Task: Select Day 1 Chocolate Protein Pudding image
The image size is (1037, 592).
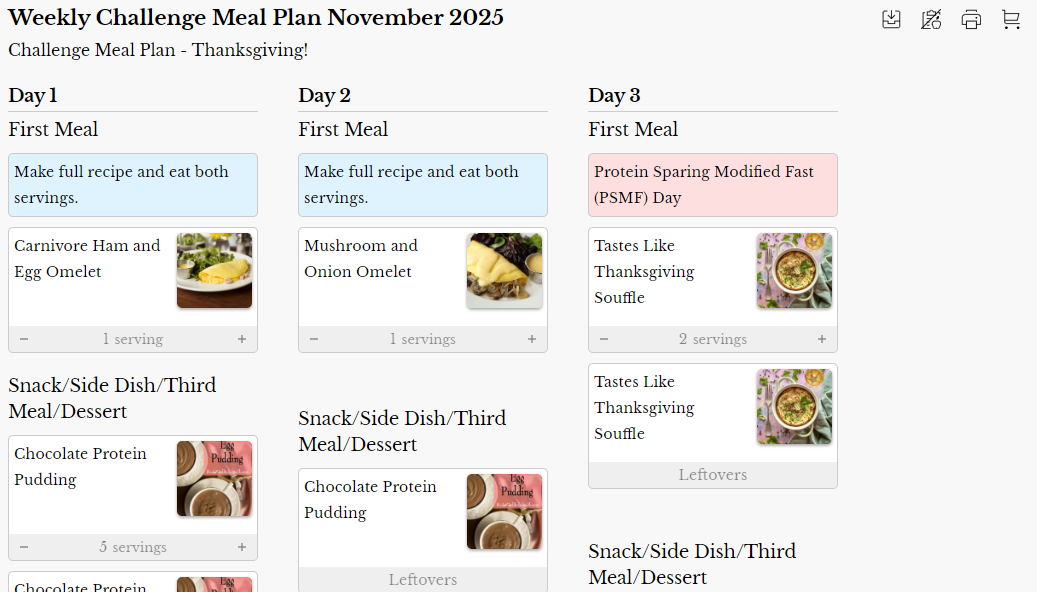Action: [214, 478]
